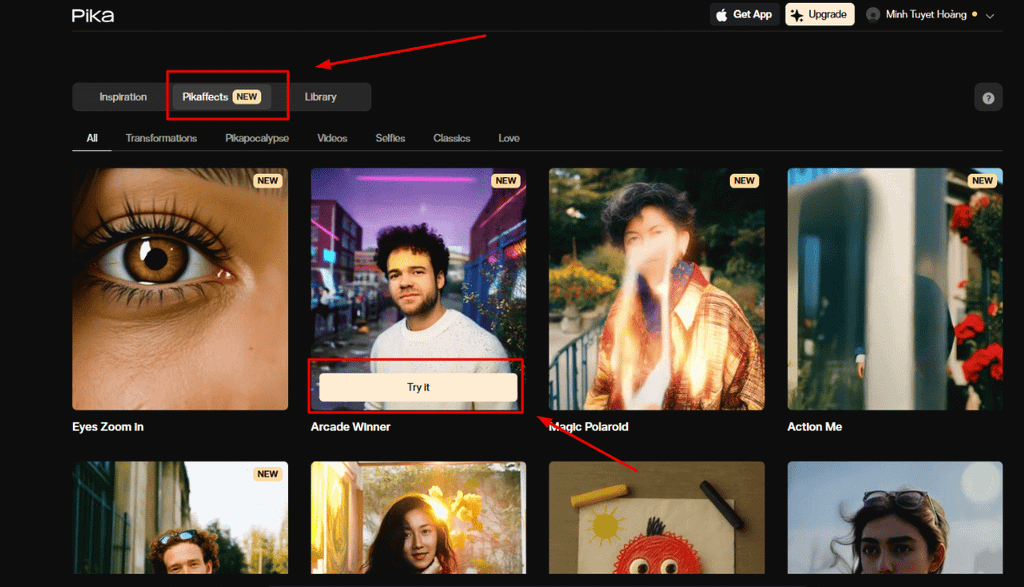1024x587 pixels.
Task: Select the Classics category
Action: [x=451, y=138]
